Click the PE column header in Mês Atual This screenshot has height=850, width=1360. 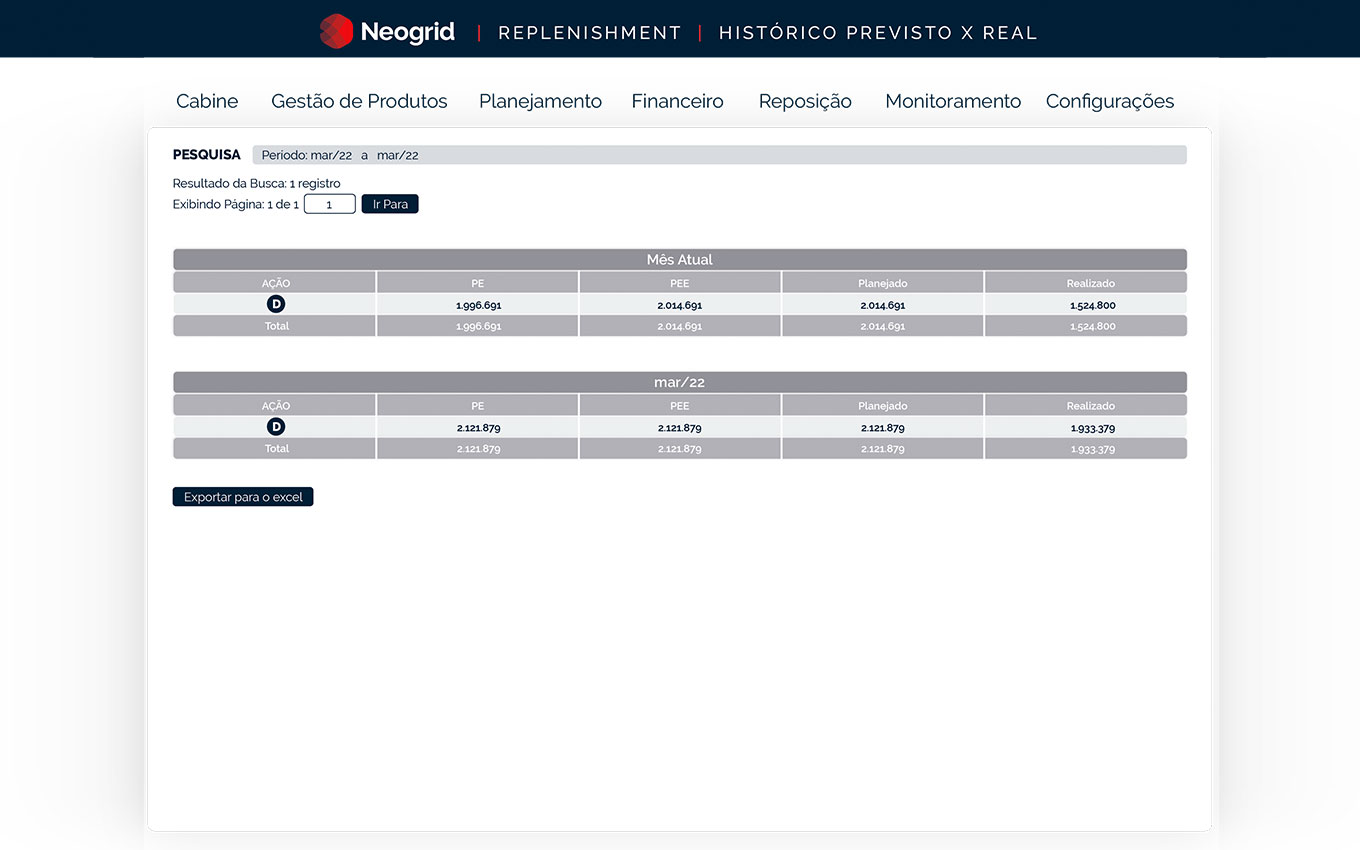pos(477,283)
